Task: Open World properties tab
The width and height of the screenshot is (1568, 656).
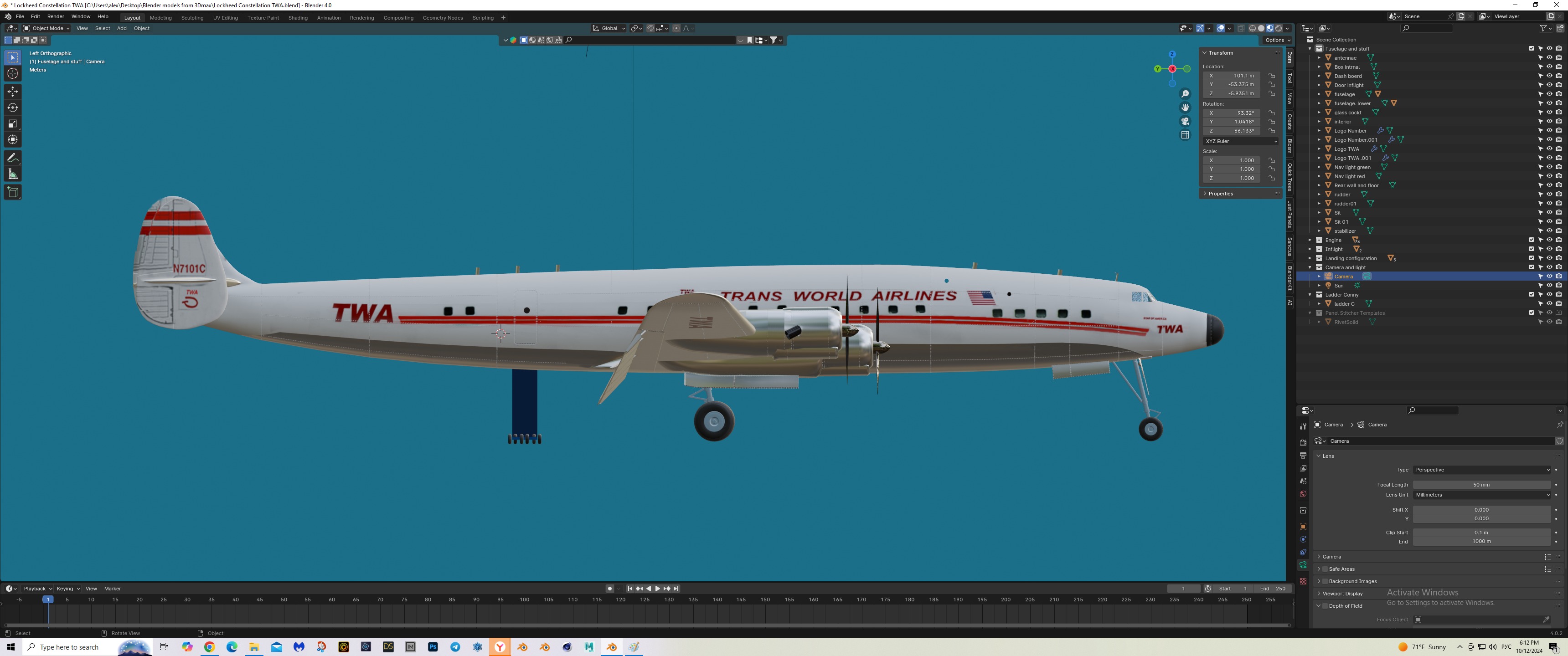Action: 1303,493
